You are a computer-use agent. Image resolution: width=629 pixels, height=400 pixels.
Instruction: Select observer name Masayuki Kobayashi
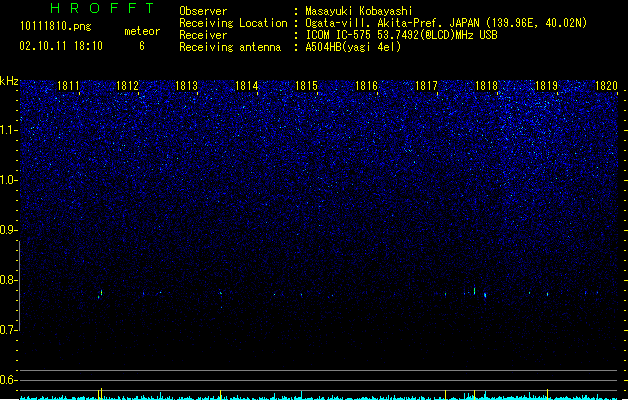[x=359, y=11]
